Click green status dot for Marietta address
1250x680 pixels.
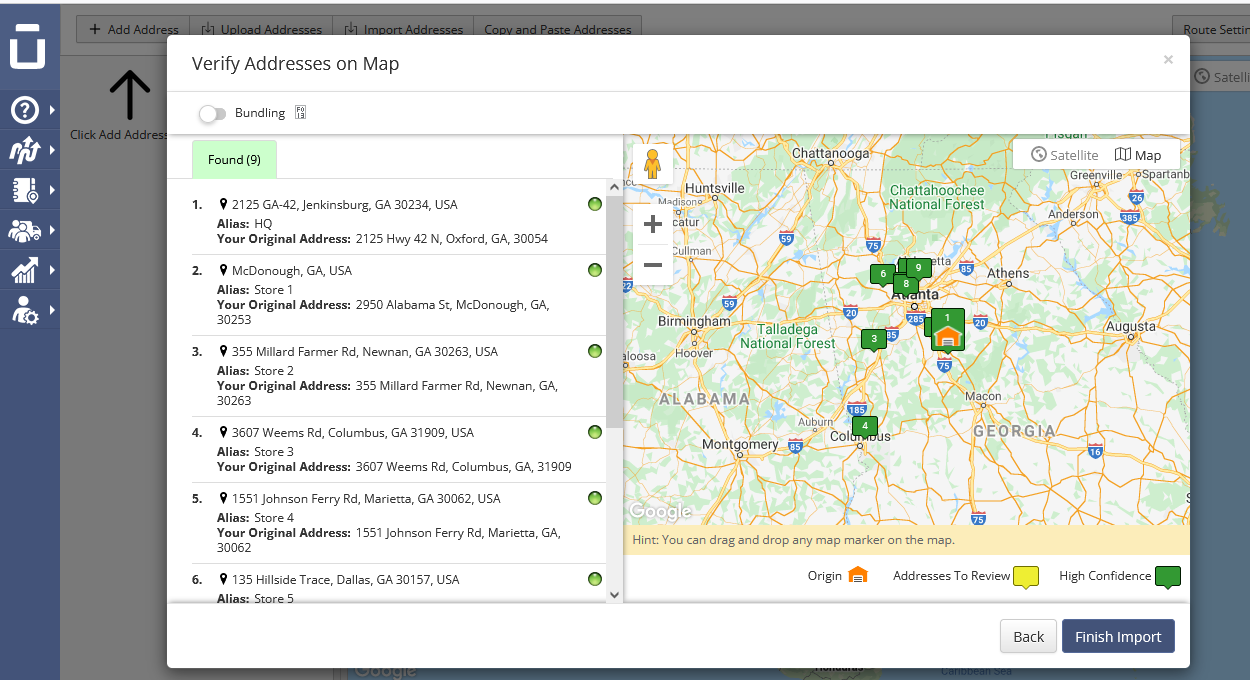coord(595,498)
